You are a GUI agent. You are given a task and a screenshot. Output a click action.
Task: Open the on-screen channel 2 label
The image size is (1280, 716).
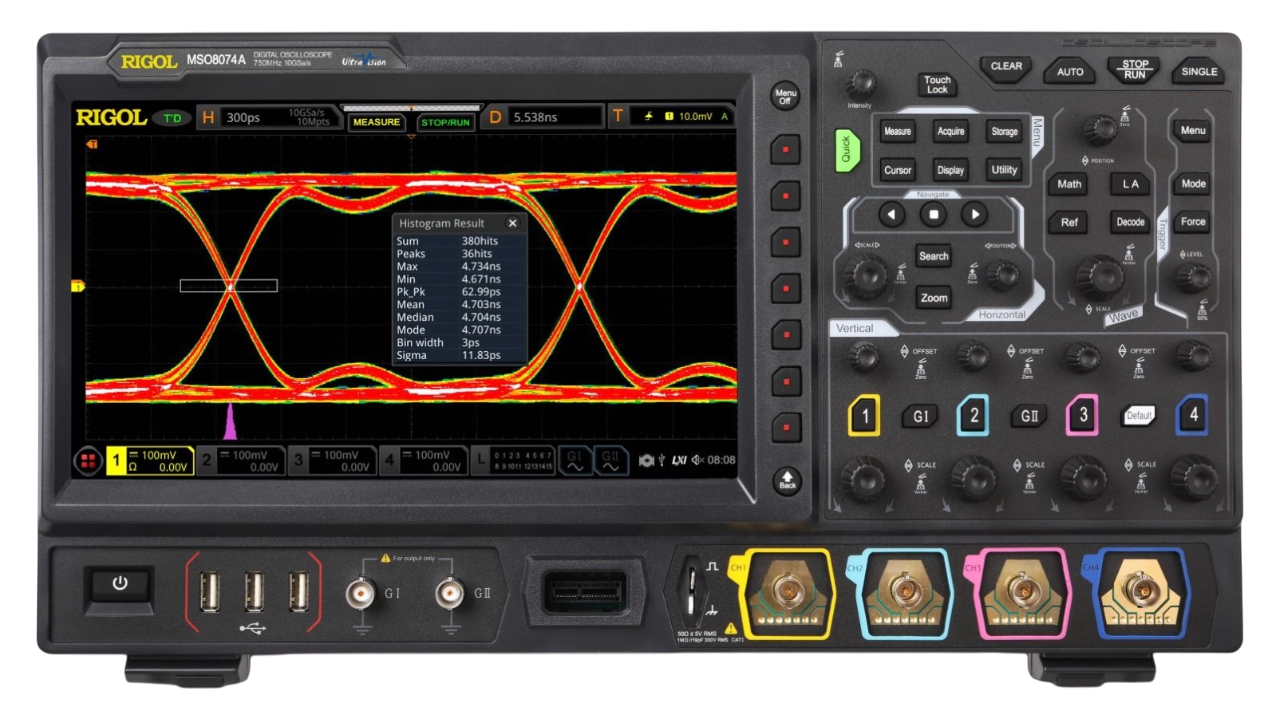[240, 461]
